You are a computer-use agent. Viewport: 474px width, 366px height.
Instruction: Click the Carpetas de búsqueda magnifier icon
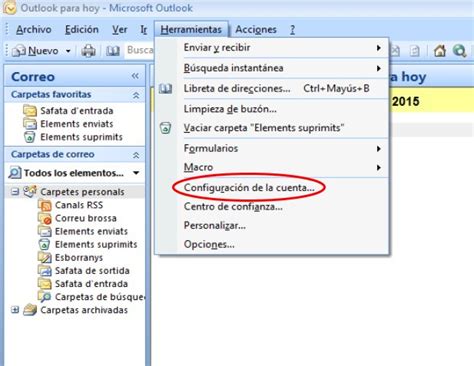pyautogui.click(x=45, y=297)
